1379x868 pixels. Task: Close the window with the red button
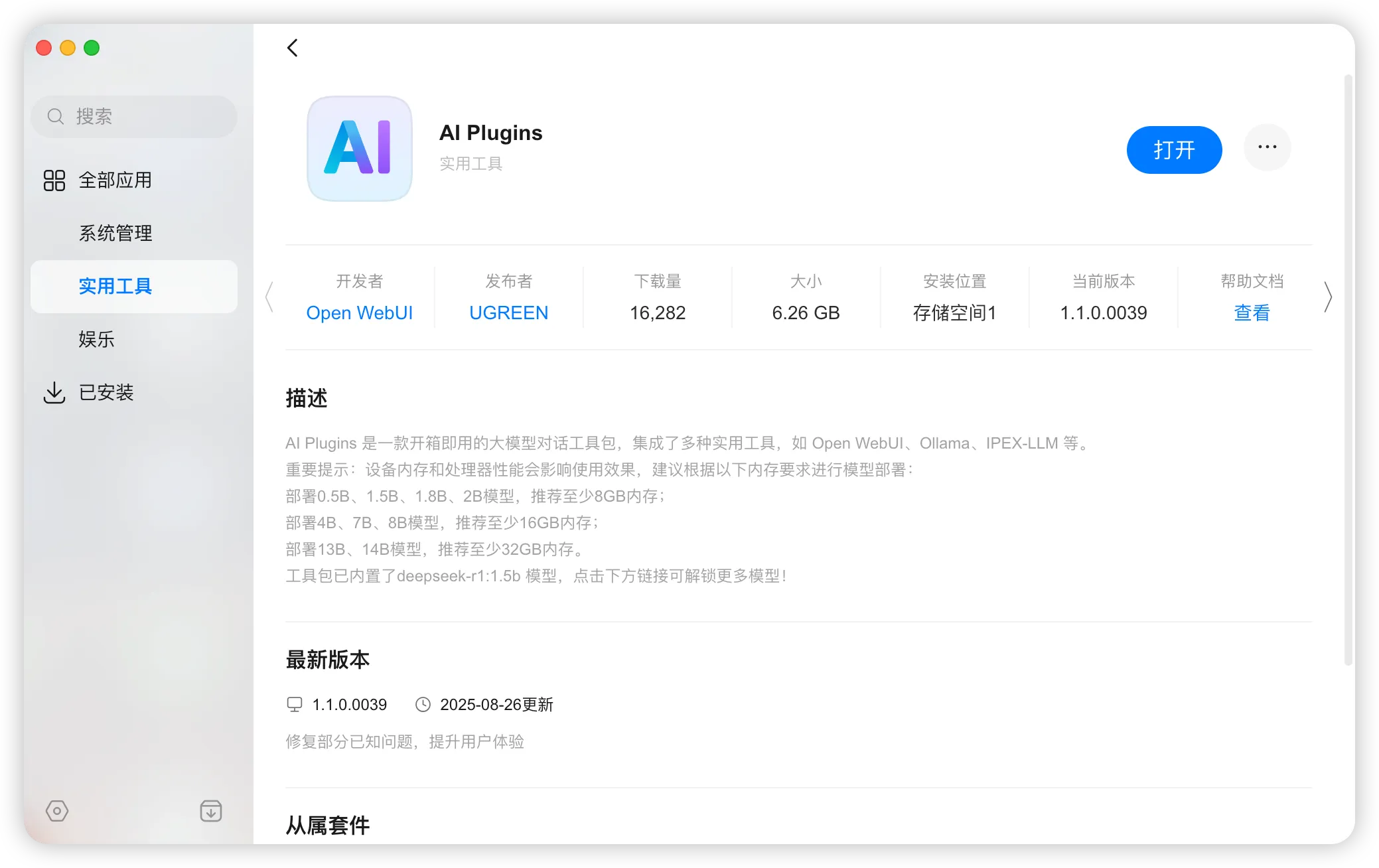point(44,48)
